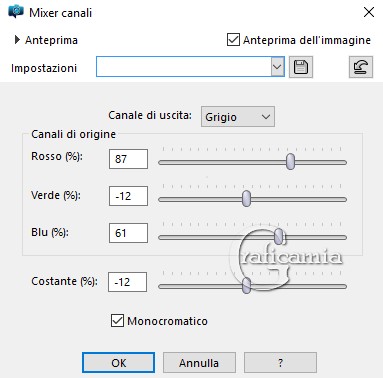
Task: Click the Mixer canali app icon
Action: (x=16, y=12)
